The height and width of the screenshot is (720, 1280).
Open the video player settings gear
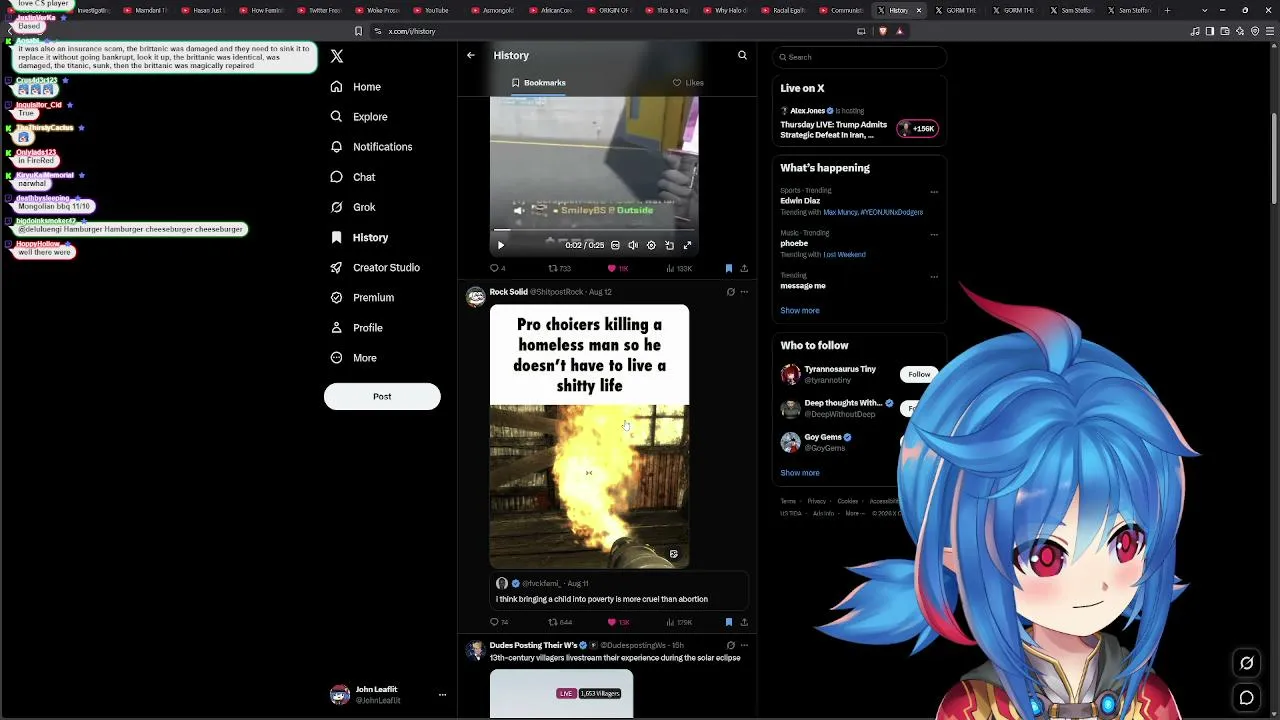(651, 245)
